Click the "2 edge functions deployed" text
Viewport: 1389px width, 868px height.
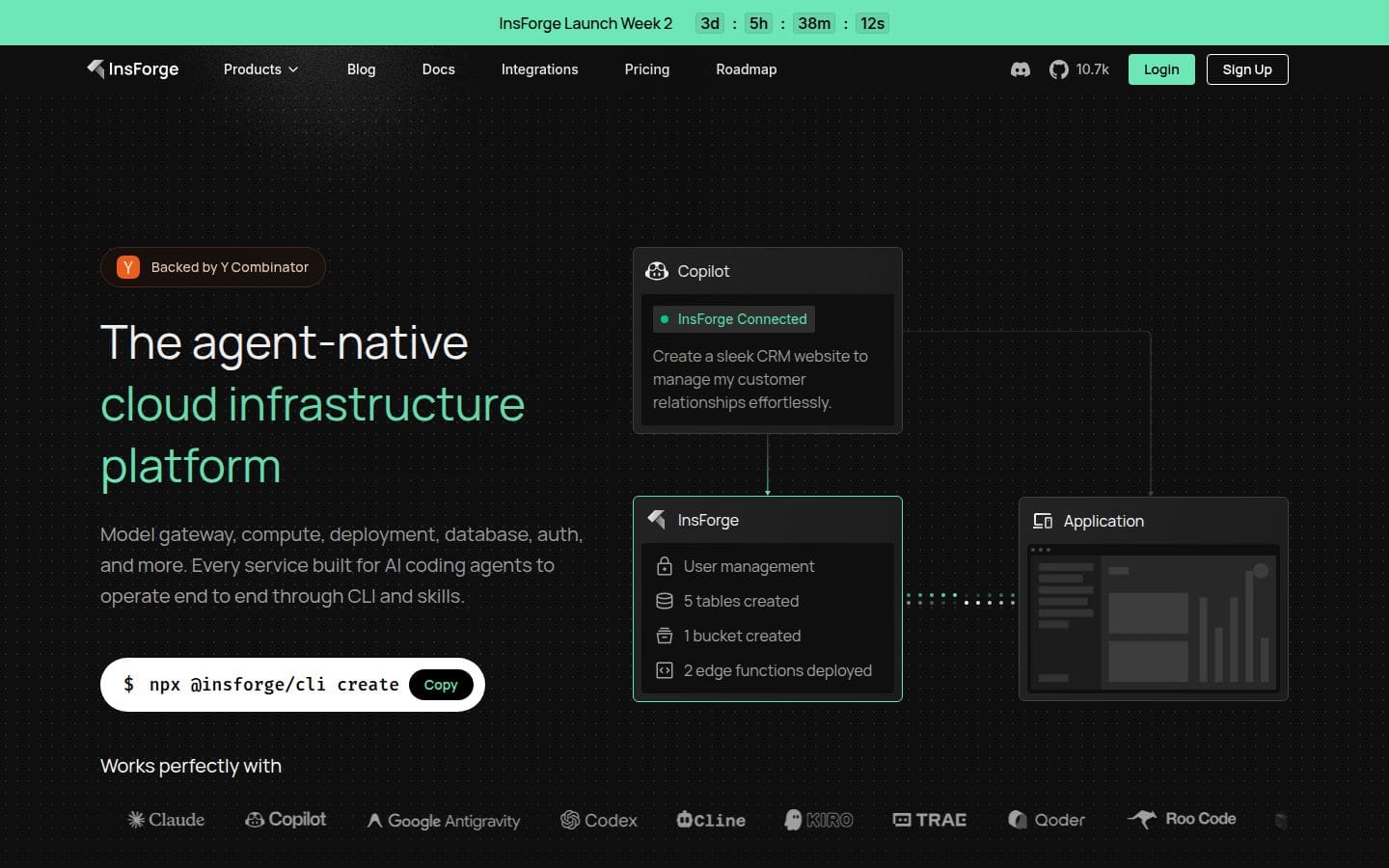[x=778, y=670]
